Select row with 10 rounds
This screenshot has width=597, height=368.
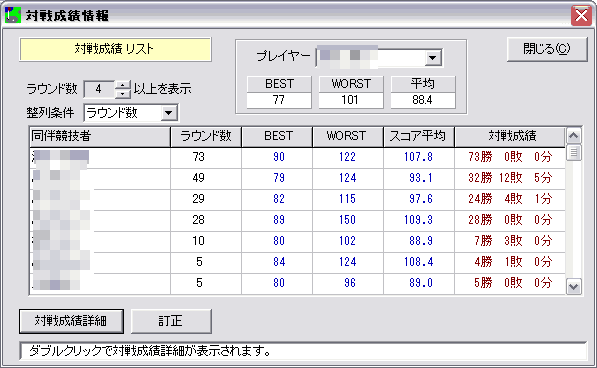[297, 241]
